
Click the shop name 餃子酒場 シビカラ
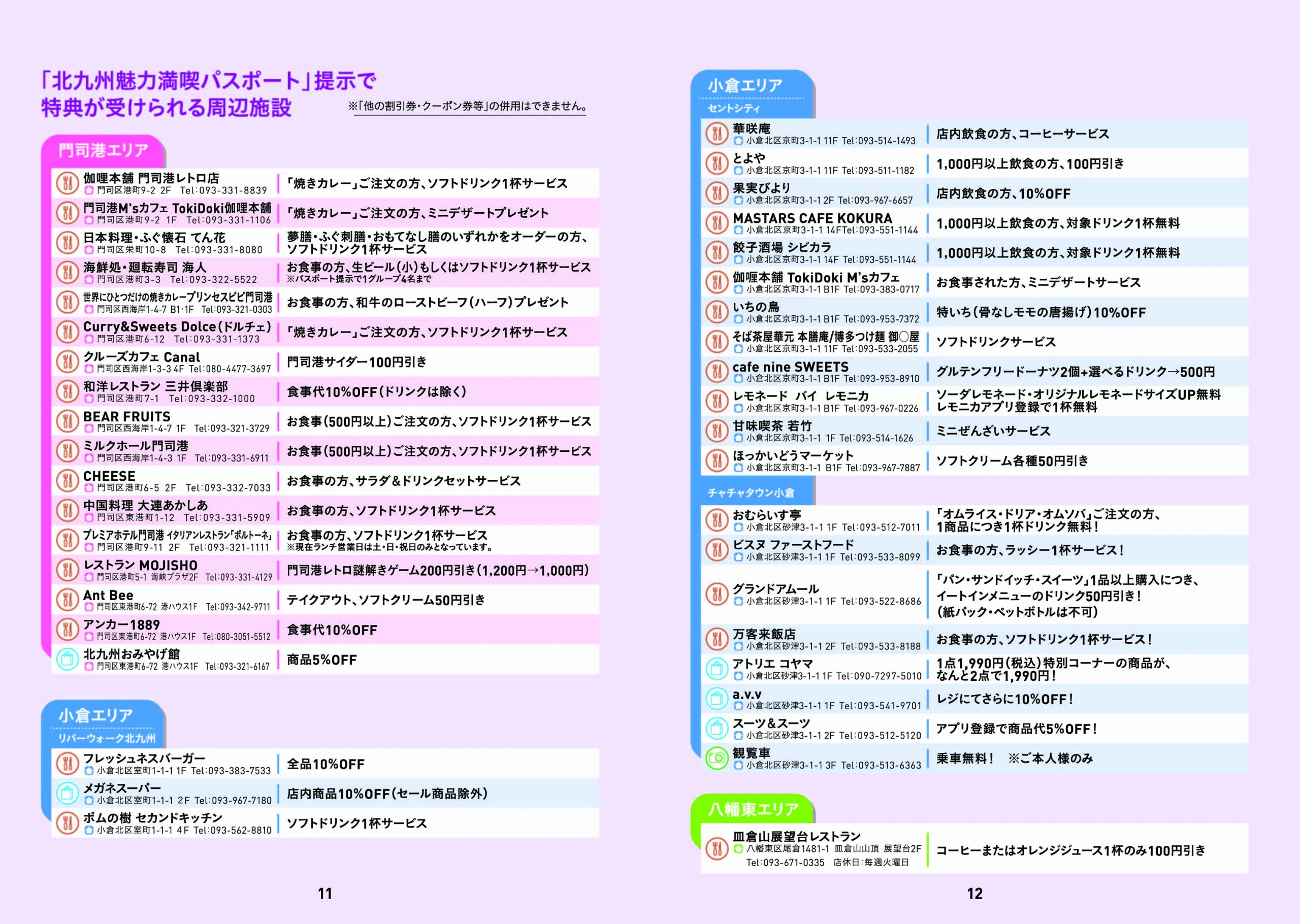(x=782, y=247)
